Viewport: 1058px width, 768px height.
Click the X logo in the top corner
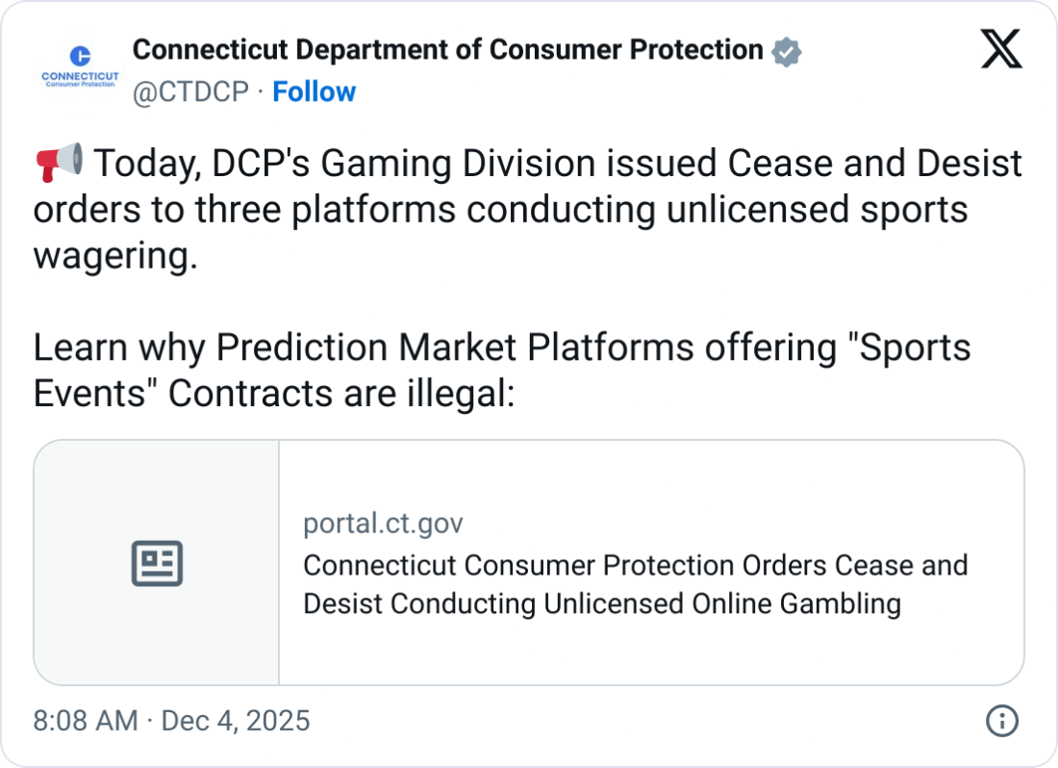click(x=1001, y=47)
